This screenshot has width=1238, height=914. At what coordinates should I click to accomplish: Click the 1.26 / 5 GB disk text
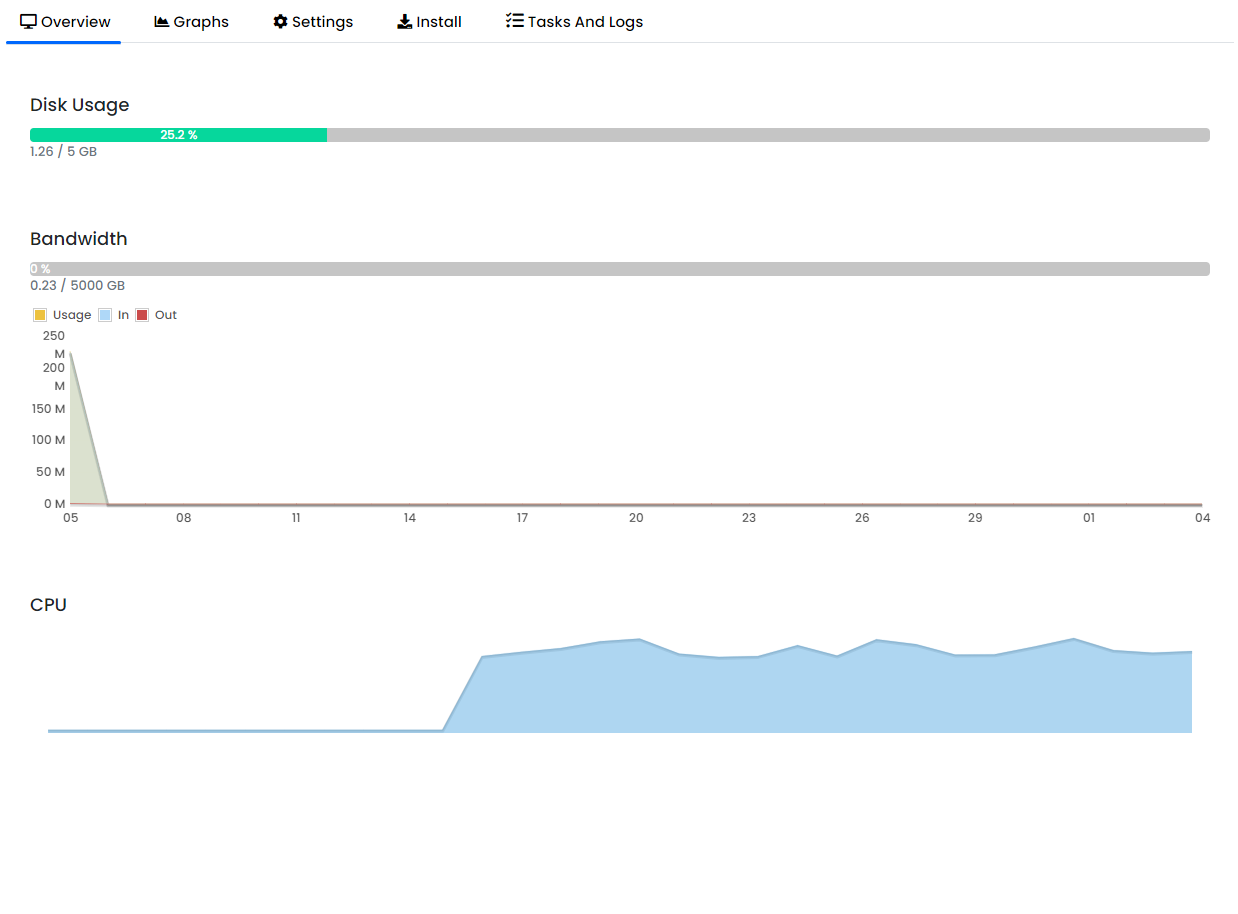(x=64, y=152)
